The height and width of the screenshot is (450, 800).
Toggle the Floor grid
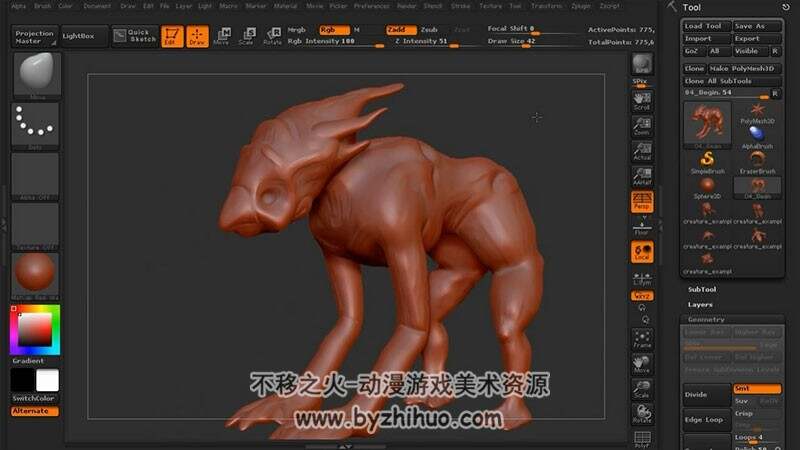point(642,227)
